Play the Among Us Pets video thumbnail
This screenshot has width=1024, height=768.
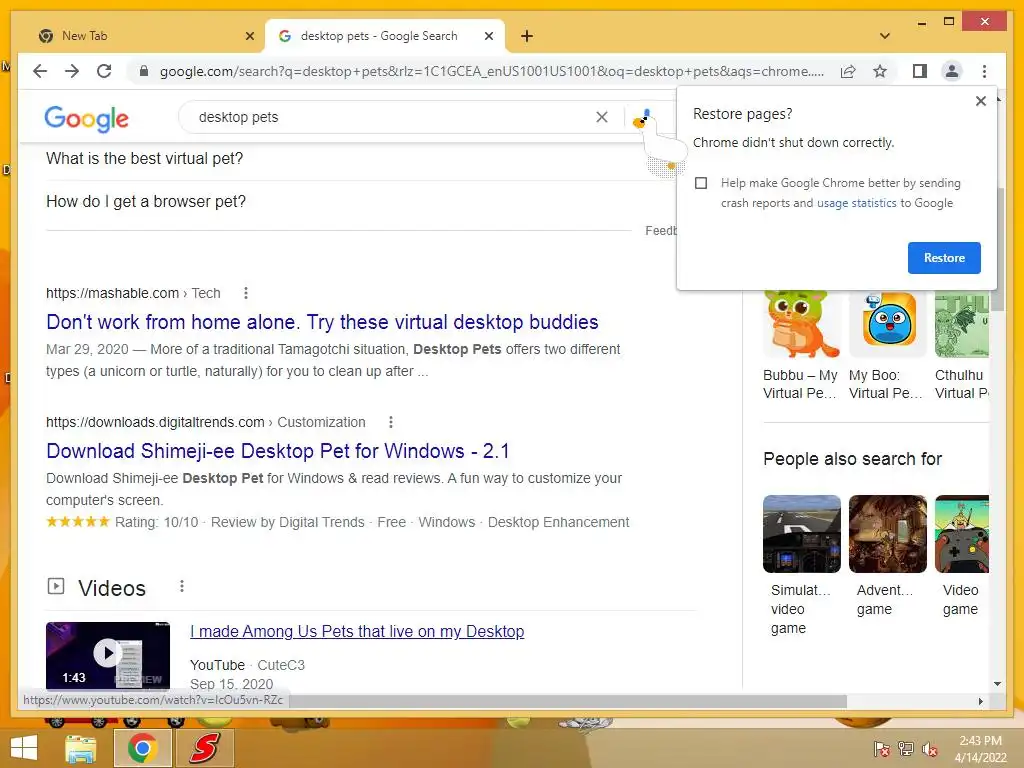[x=108, y=656]
